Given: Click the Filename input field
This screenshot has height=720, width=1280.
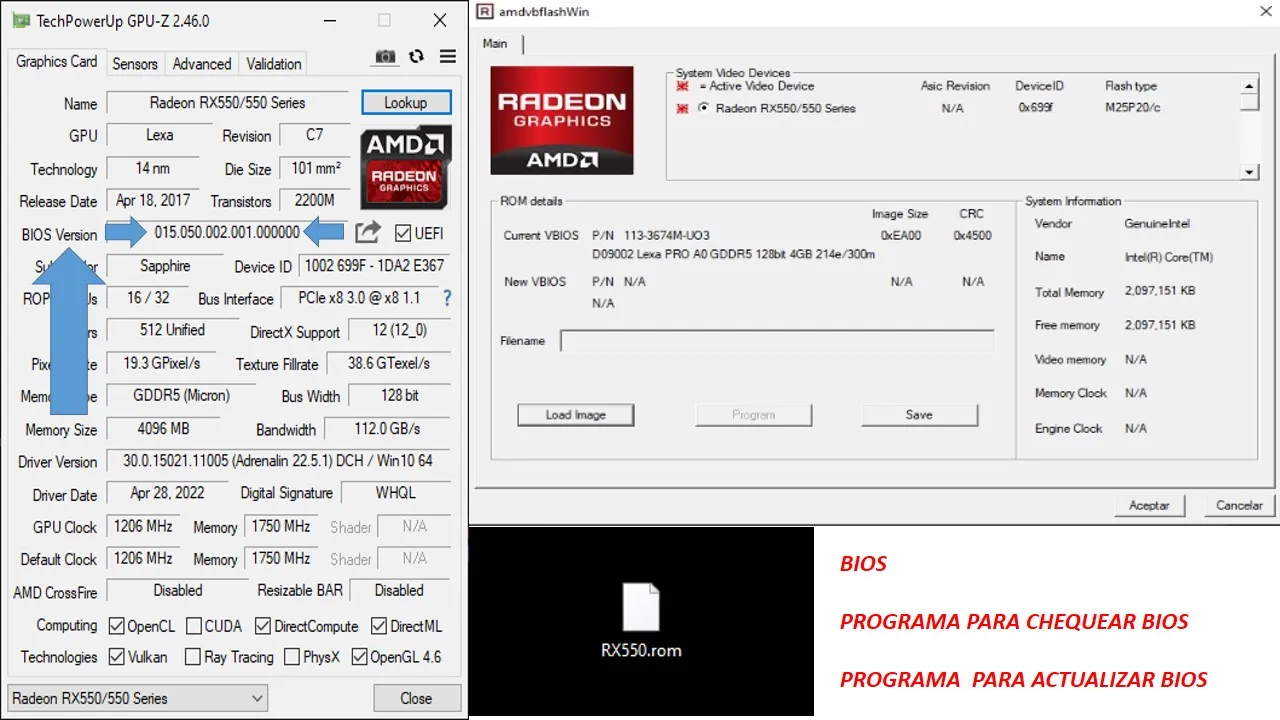Looking at the screenshot, I should tap(777, 341).
